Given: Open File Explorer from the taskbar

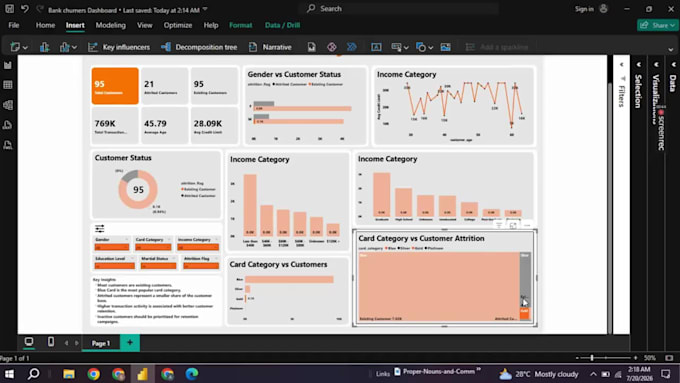Looking at the screenshot, I should coord(69,374).
